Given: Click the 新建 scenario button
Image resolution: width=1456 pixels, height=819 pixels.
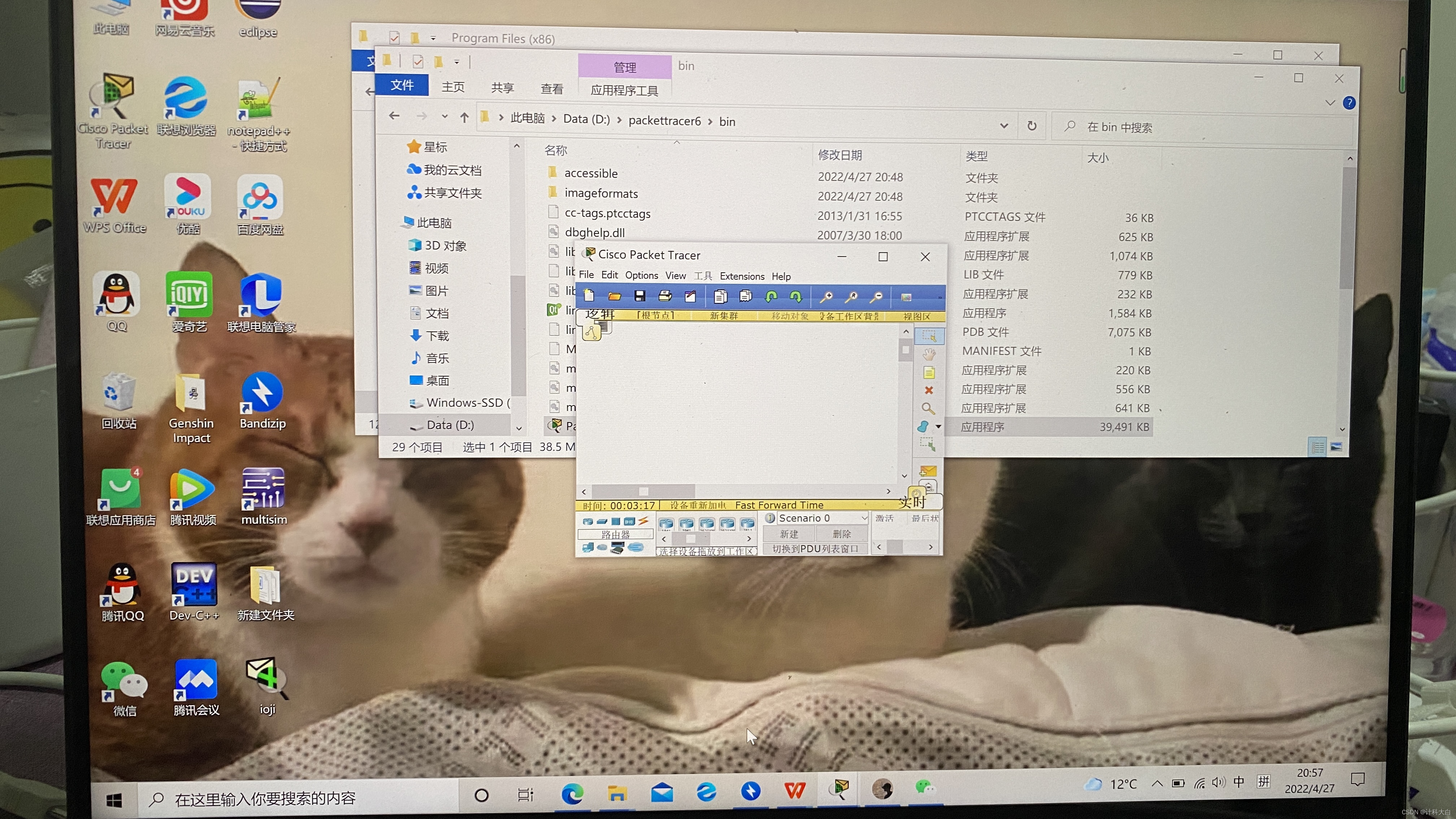Looking at the screenshot, I should pyautogui.click(x=788, y=534).
